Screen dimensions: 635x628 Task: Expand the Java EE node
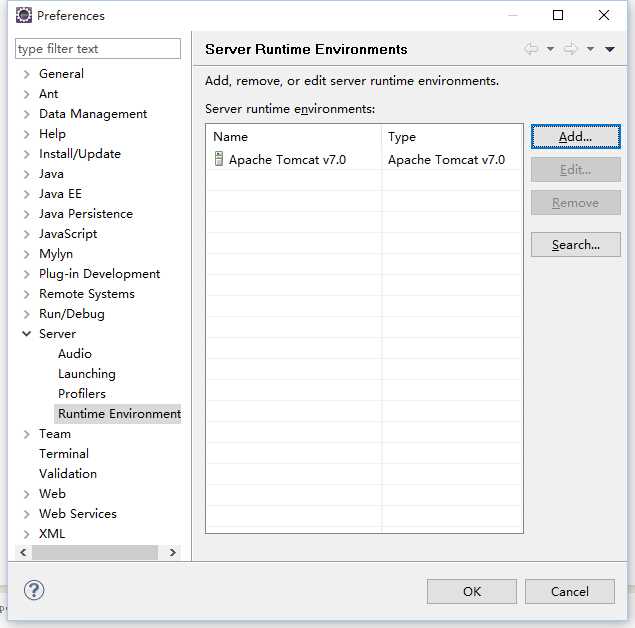[x=27, y=194]
